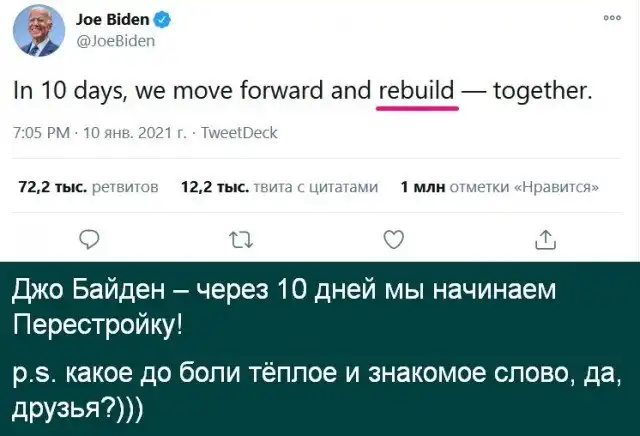The width and height of the screenshot is (640, 436).
Task: Click the reply speech bubble icon
Action: tap(90, 238)
